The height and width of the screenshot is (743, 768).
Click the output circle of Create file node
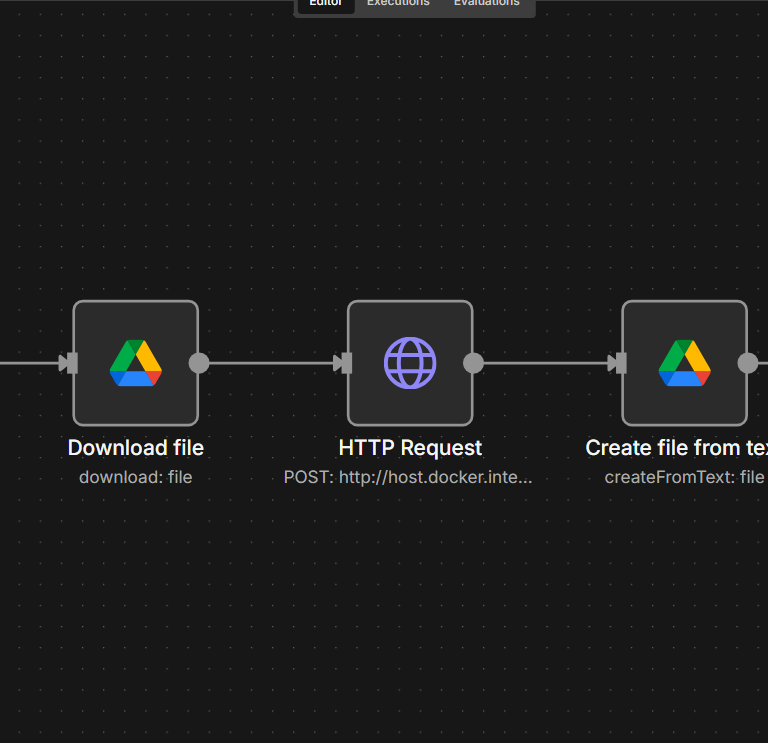[x=747, y=363]
